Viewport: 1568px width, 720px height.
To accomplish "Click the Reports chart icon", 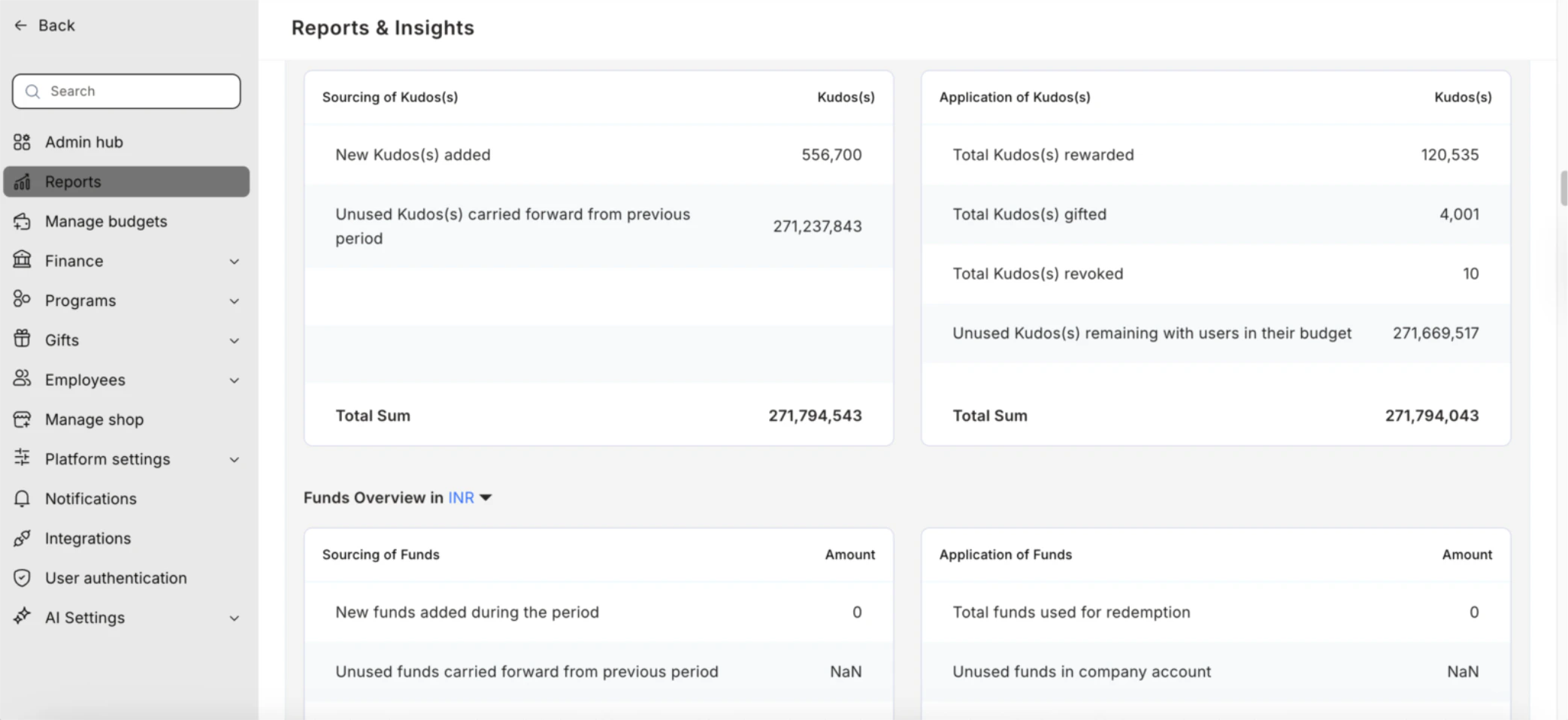I will [x=22, y=182].
